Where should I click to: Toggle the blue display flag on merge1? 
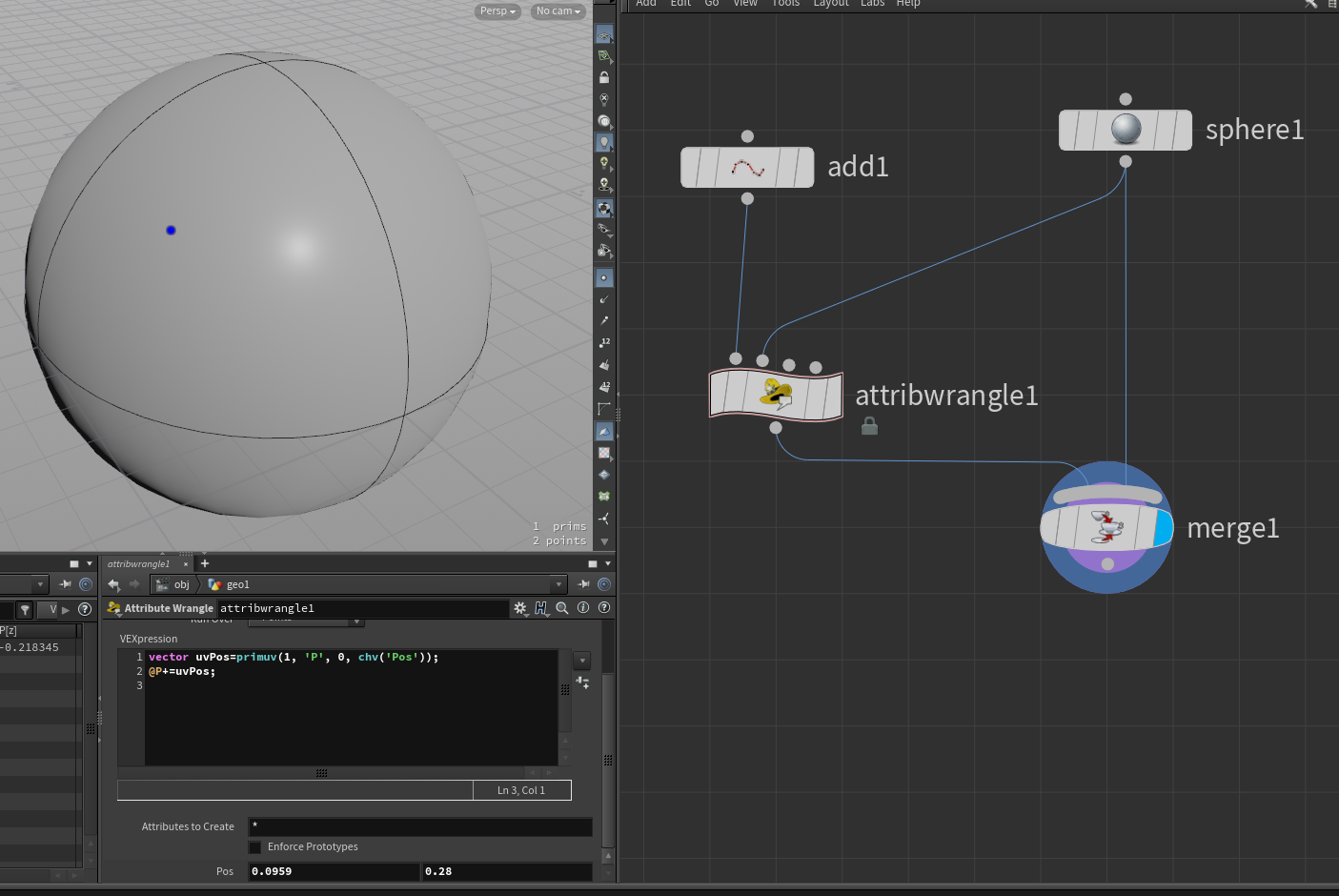coord(1163,527)
